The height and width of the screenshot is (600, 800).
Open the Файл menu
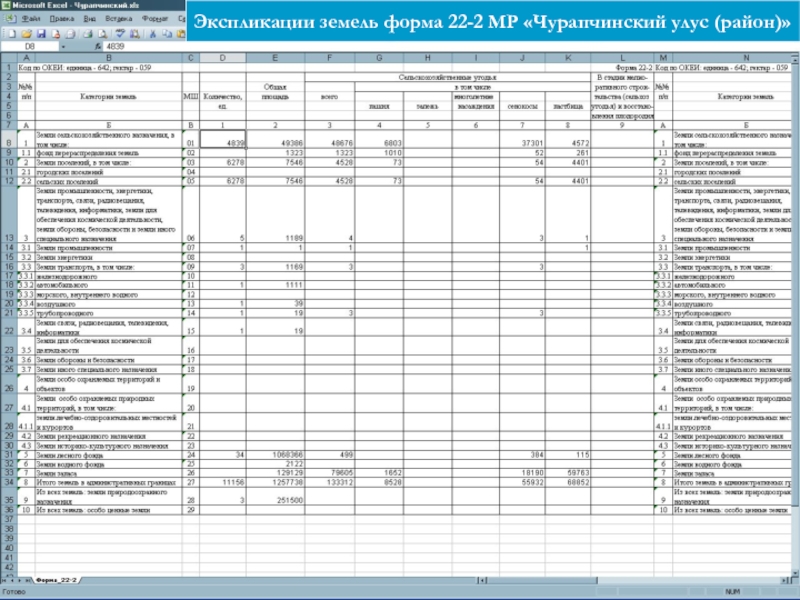pyautogui.click(x=30, y=19)
